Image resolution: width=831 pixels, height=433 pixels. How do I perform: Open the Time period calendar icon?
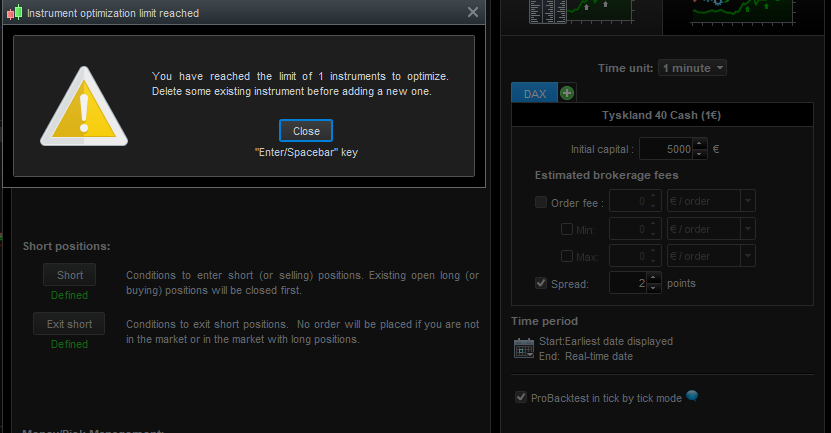[524, 348]
